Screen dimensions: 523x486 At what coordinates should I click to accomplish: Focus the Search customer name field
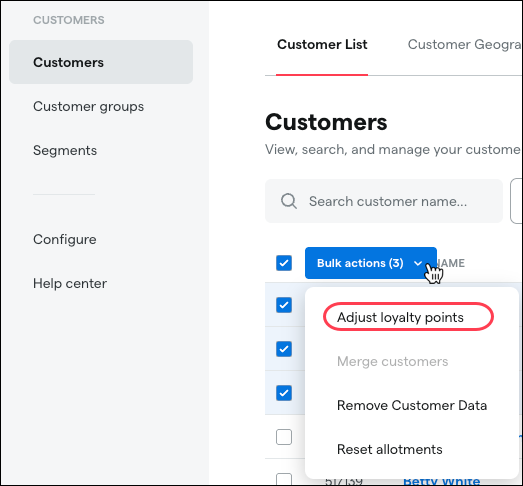coord(384,201)
